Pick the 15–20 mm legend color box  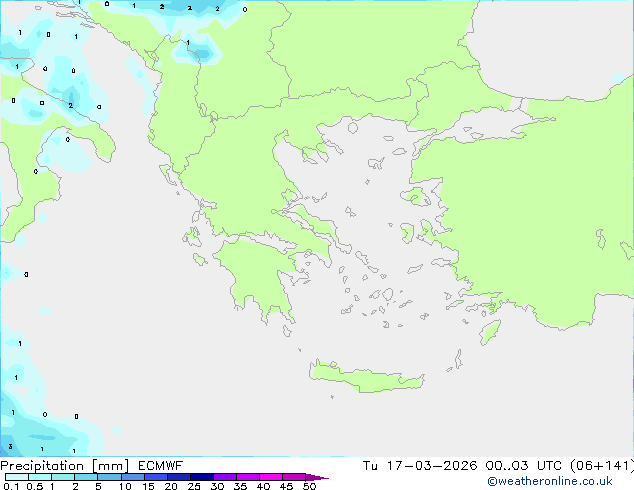(x=155, y=477)
